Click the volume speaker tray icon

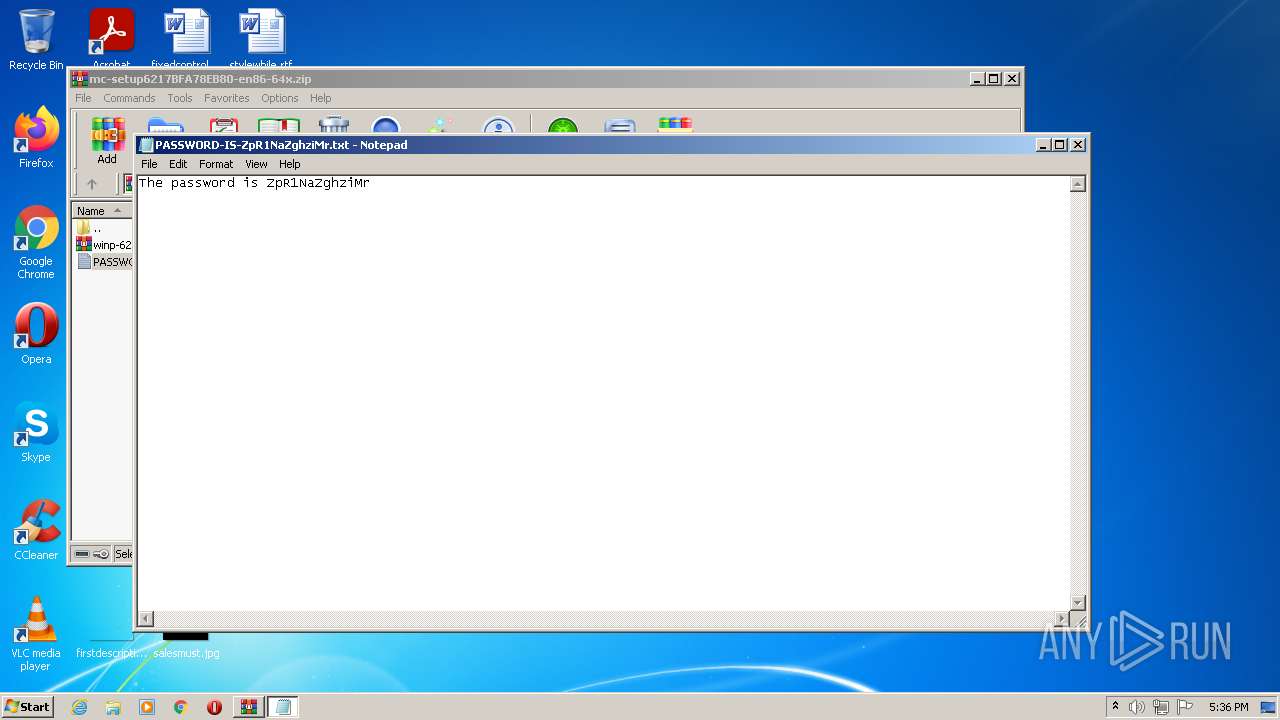click(1137, 707)
